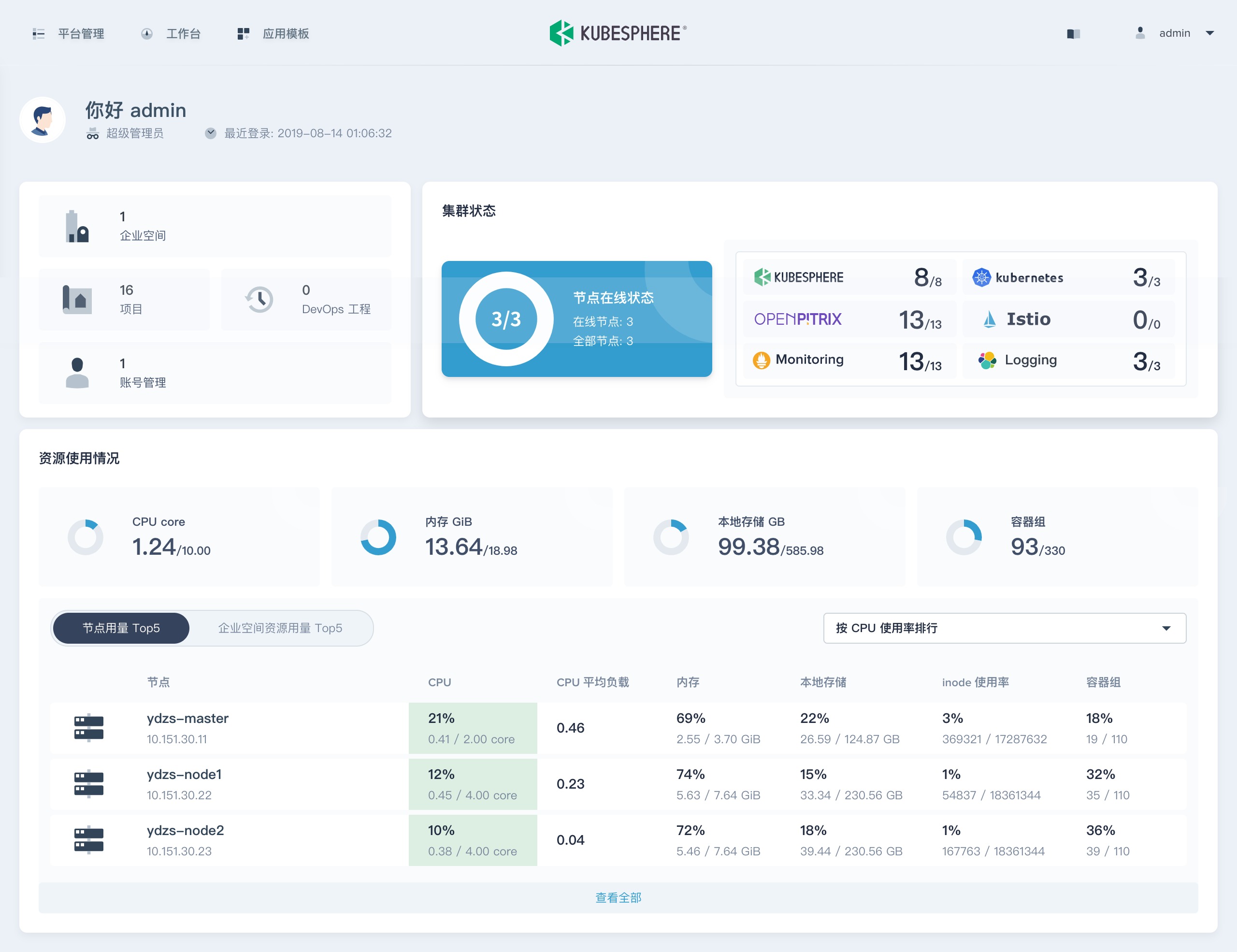Switch to 企业空间资源用量 Top5 tab

(x=280, y=628)
